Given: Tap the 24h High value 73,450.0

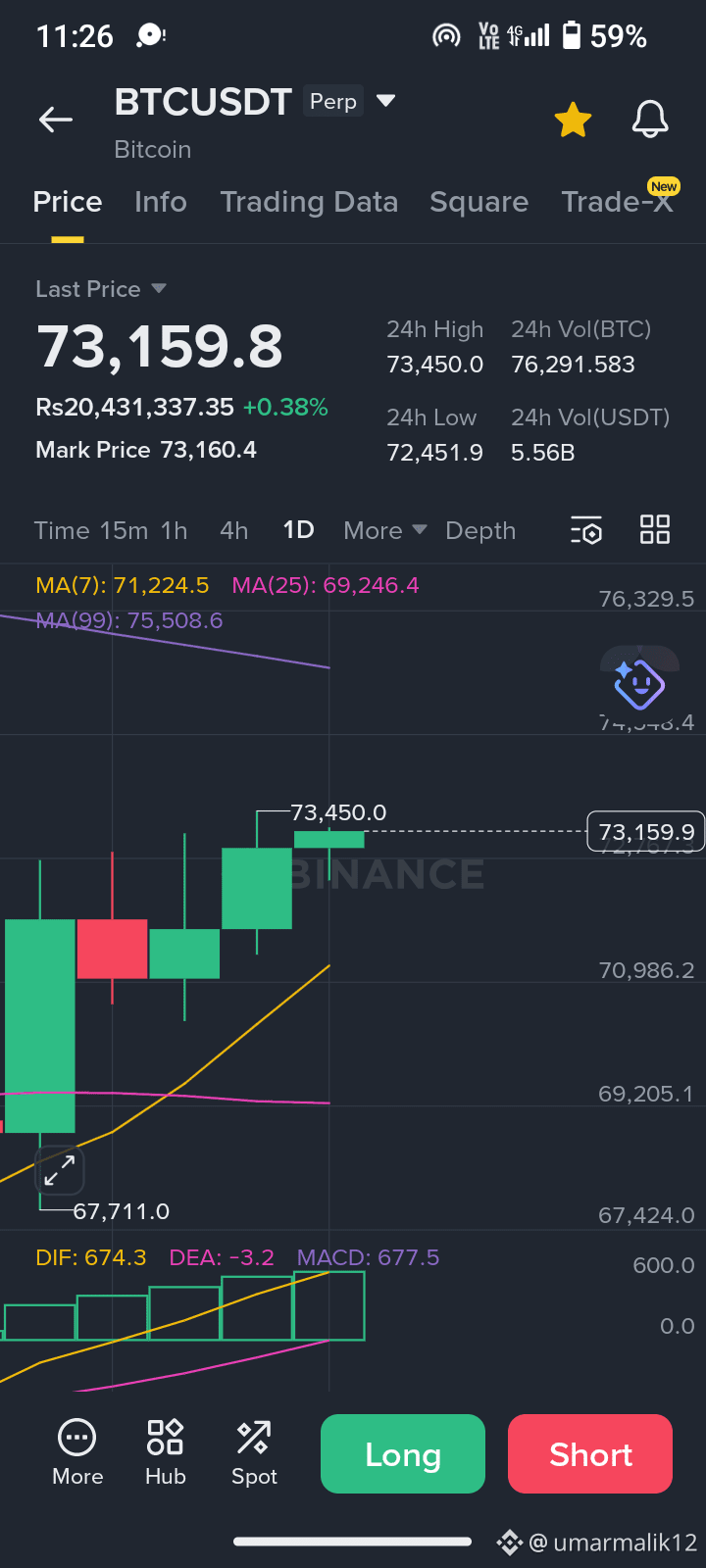Looking at the screenshot, I should tap(435, 365).
